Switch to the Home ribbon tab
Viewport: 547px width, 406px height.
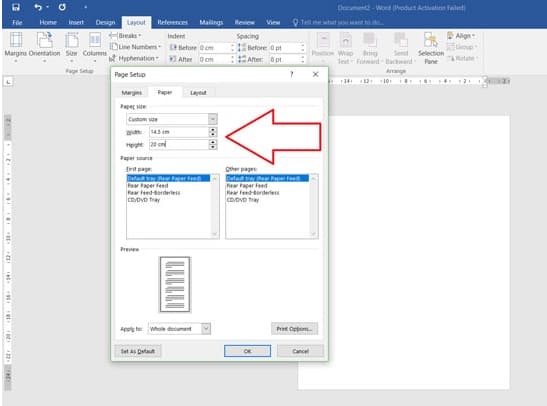tap(48, 22)
